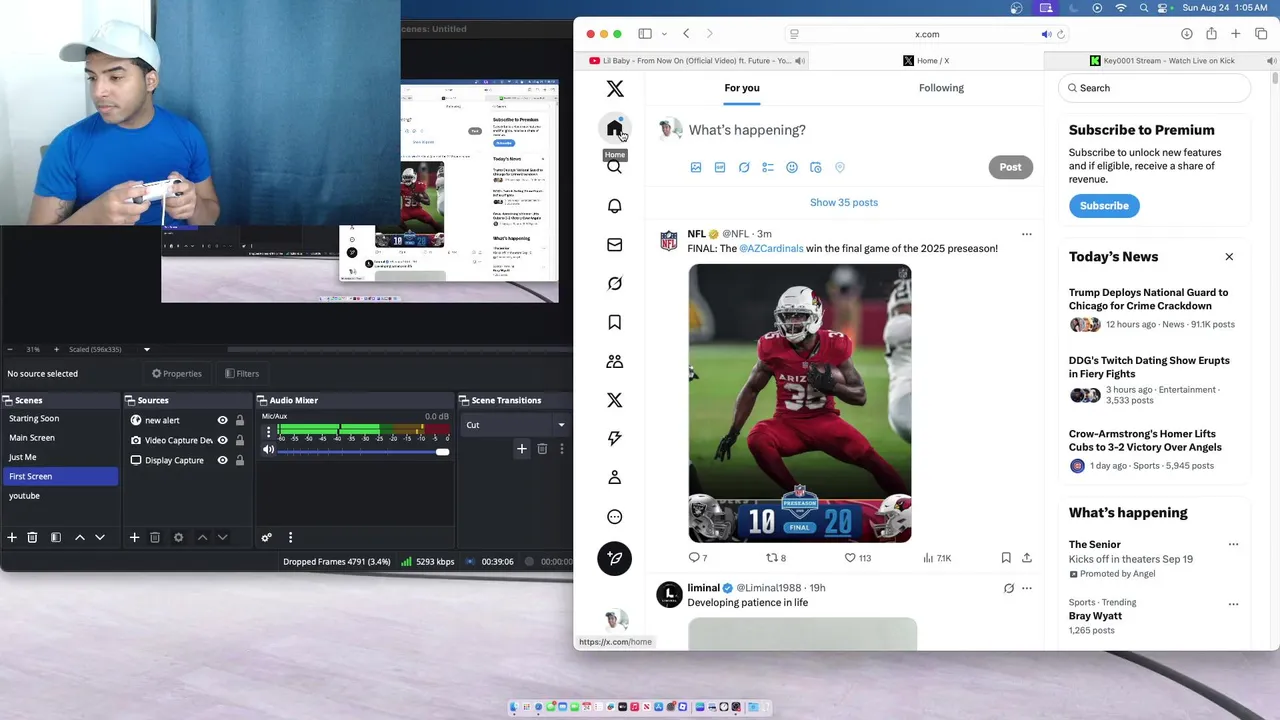Open Premium X icon in sidebar
This screenshot has width=1280, height=720.
click(x=614, y=400)
